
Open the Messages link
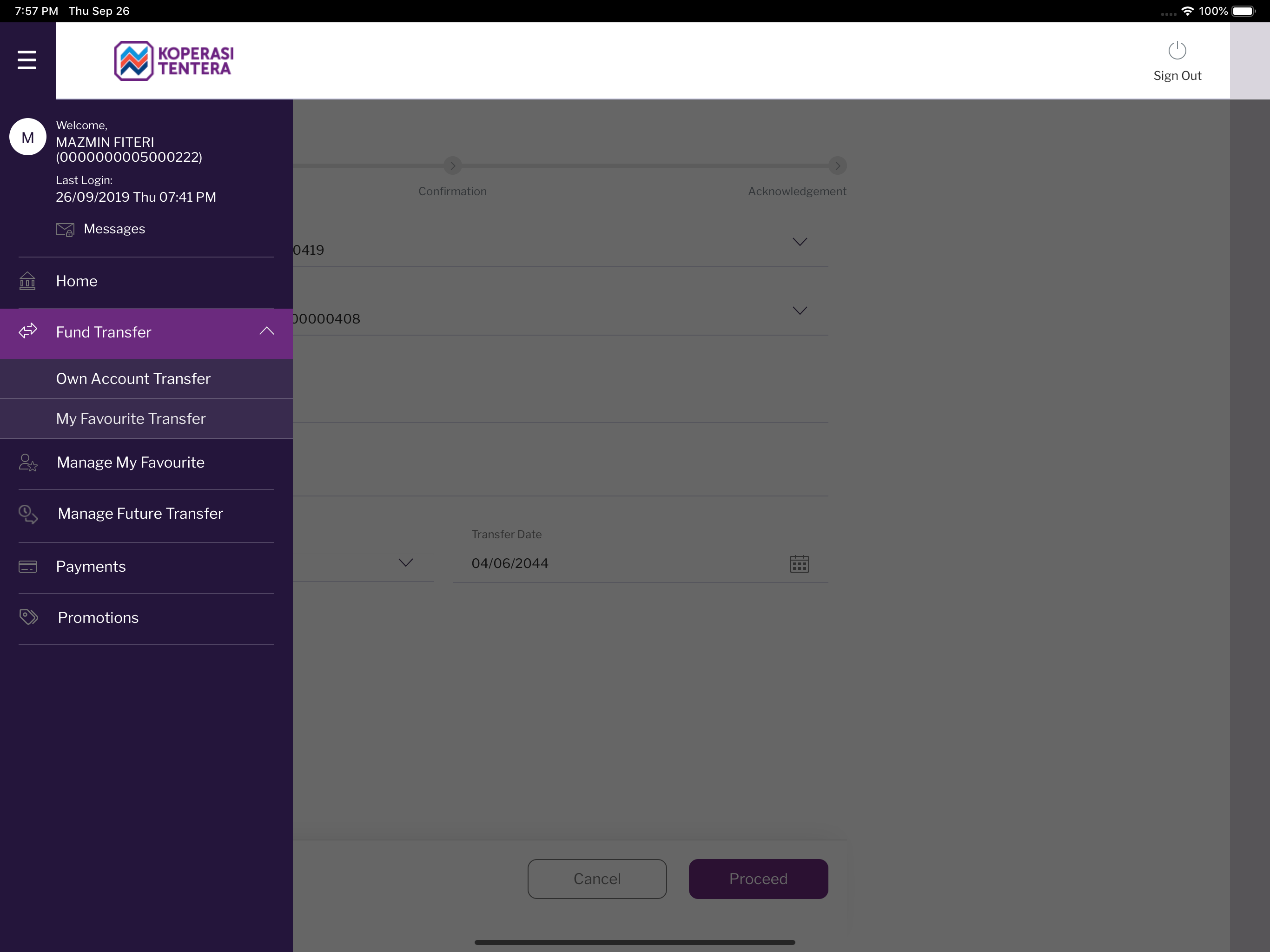point(114,229)
